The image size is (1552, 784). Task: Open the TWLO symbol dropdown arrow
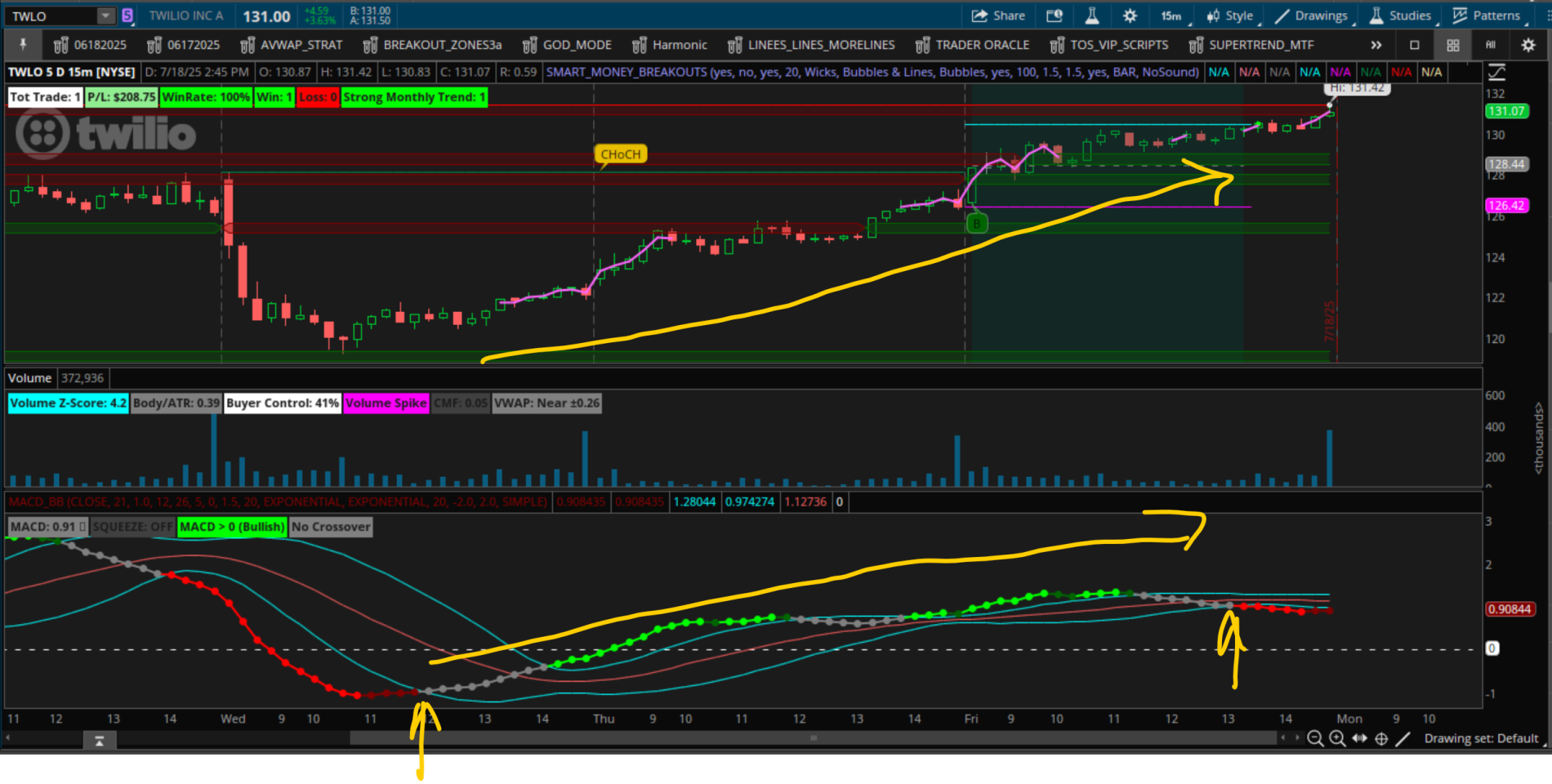click(106, 16)
